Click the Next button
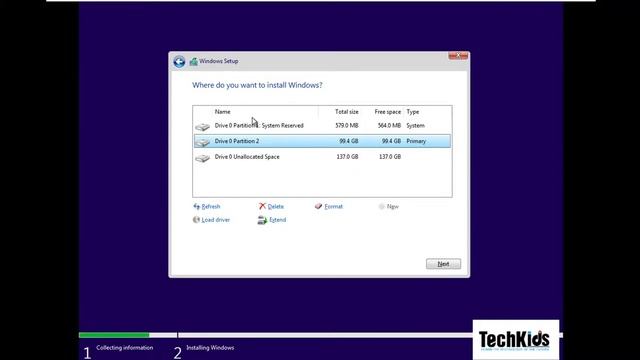This screenshot has width=640, height=360. 443,264
